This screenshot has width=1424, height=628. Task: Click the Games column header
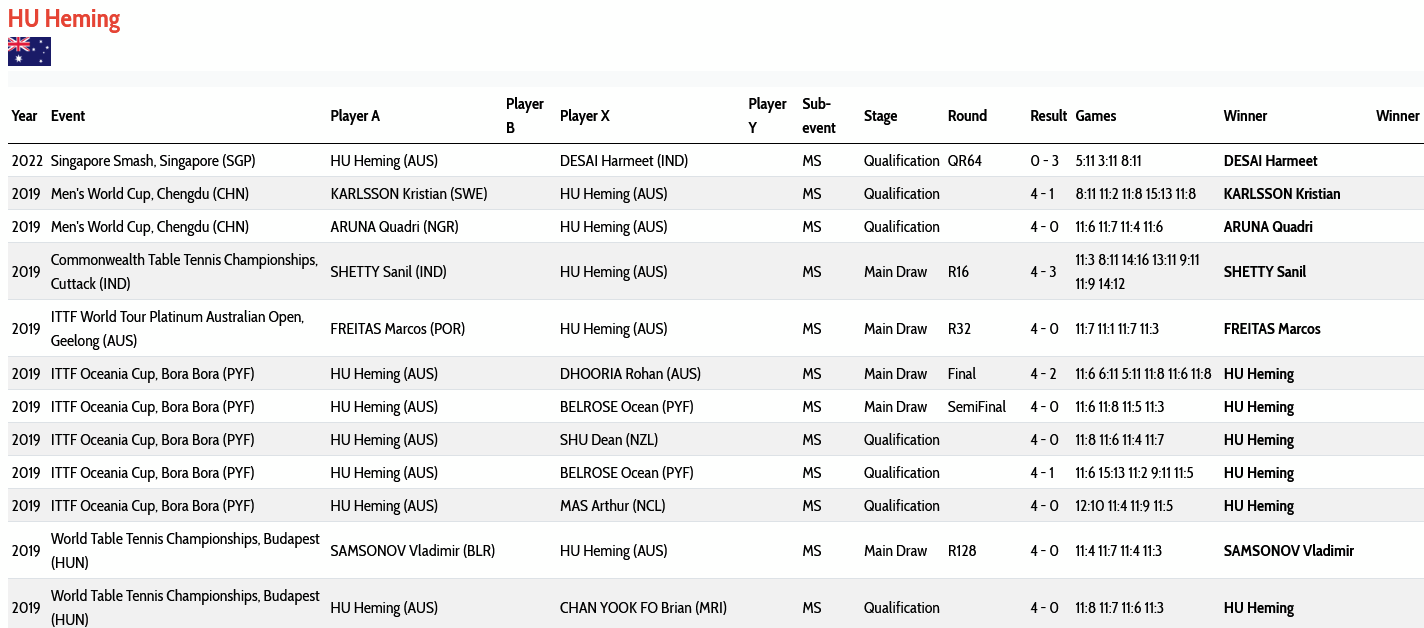[x=1096, y=116]
